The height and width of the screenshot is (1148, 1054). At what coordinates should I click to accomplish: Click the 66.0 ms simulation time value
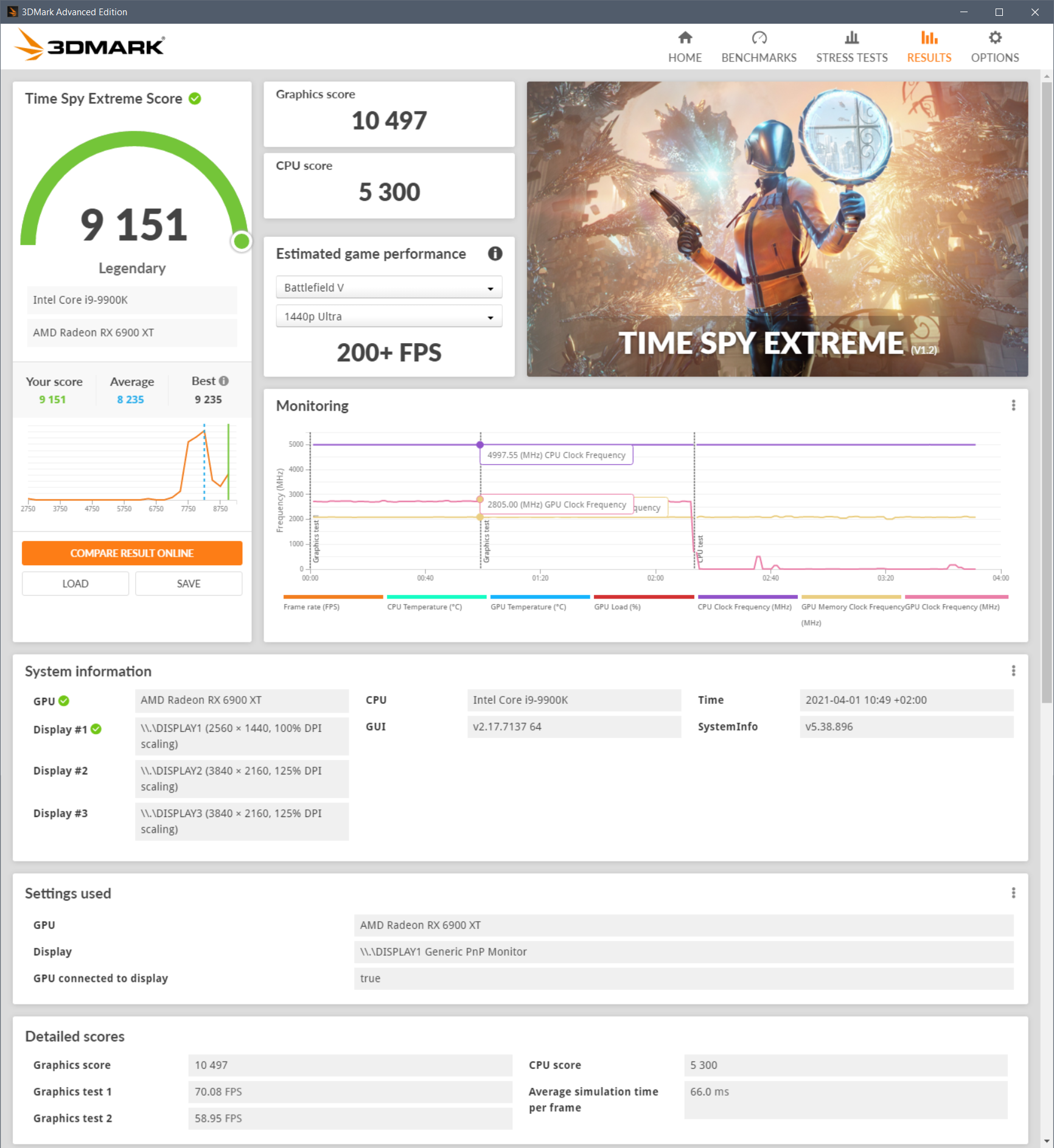pos(845,1100)
